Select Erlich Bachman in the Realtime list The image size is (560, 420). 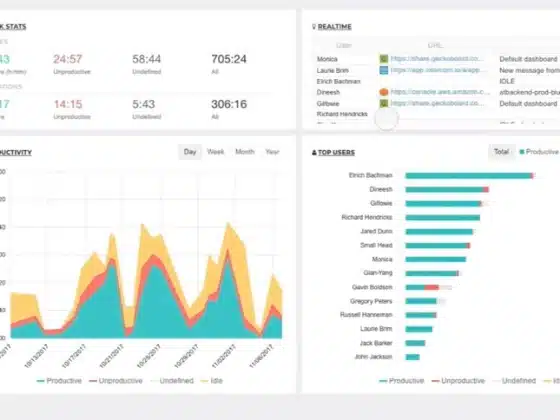[x=339, y=81]
